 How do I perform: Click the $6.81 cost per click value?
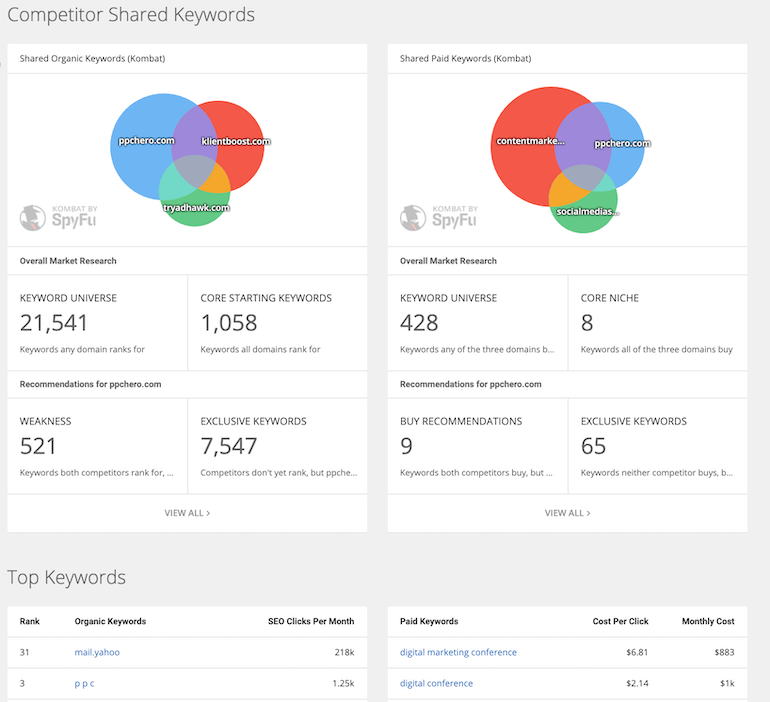pyautogui.click(x=637, y=652)
